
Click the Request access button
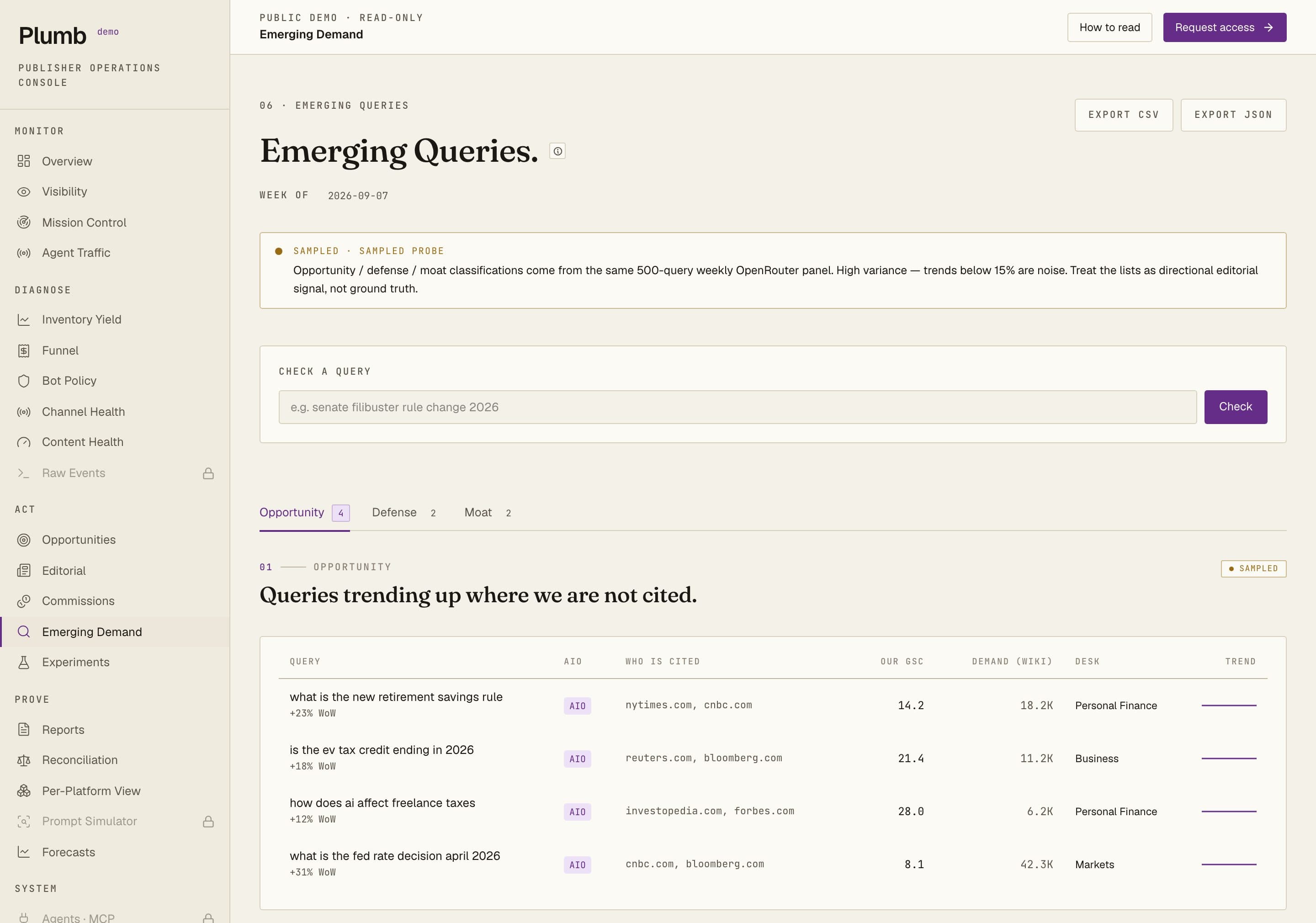[1224, 27]
